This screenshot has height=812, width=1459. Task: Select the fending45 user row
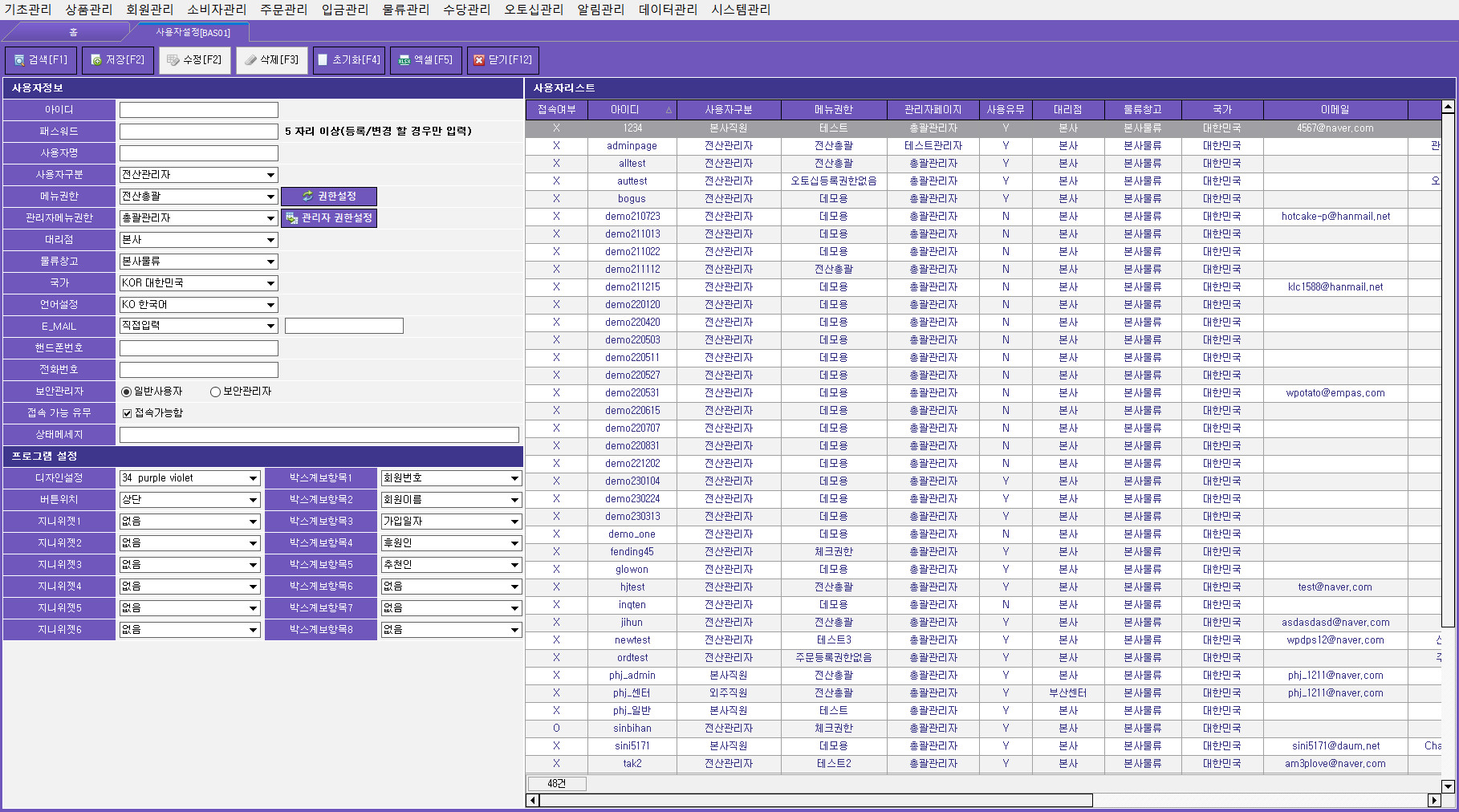[983, 552]
